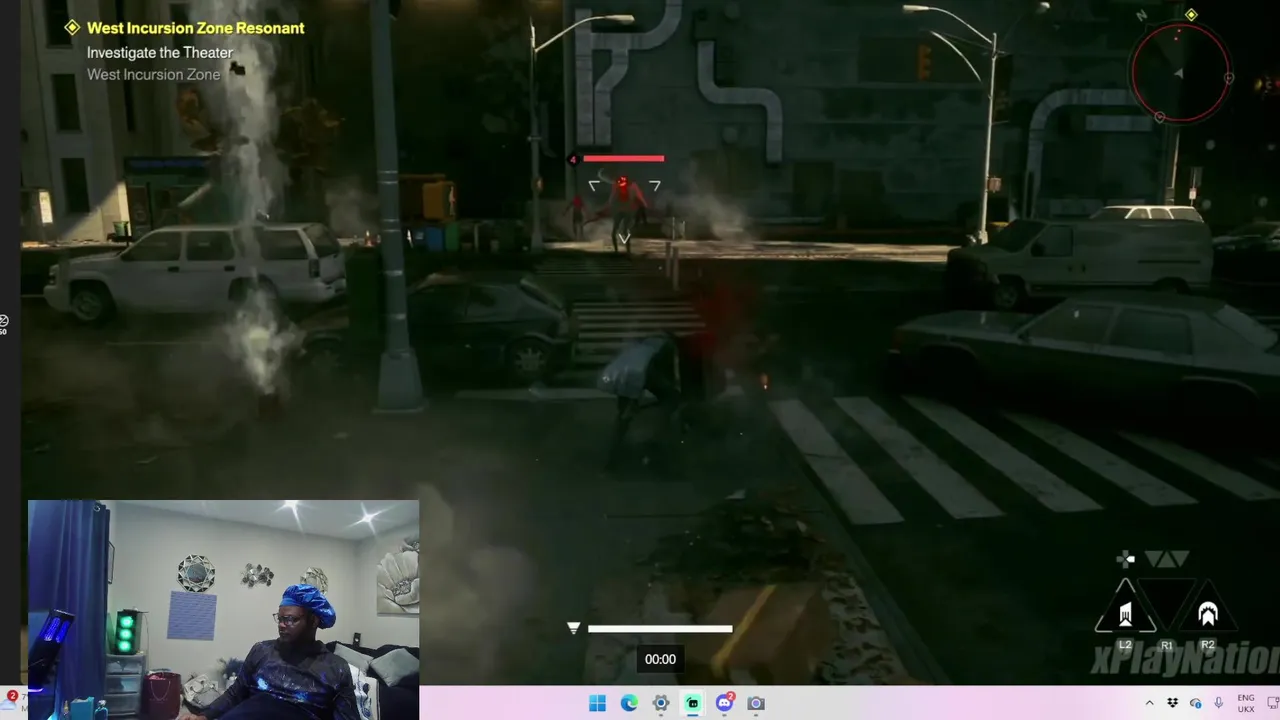Viewport: 1280px width, 720px height.
Task: Click the minimap marker on right rim
Action: (1229, 77)
